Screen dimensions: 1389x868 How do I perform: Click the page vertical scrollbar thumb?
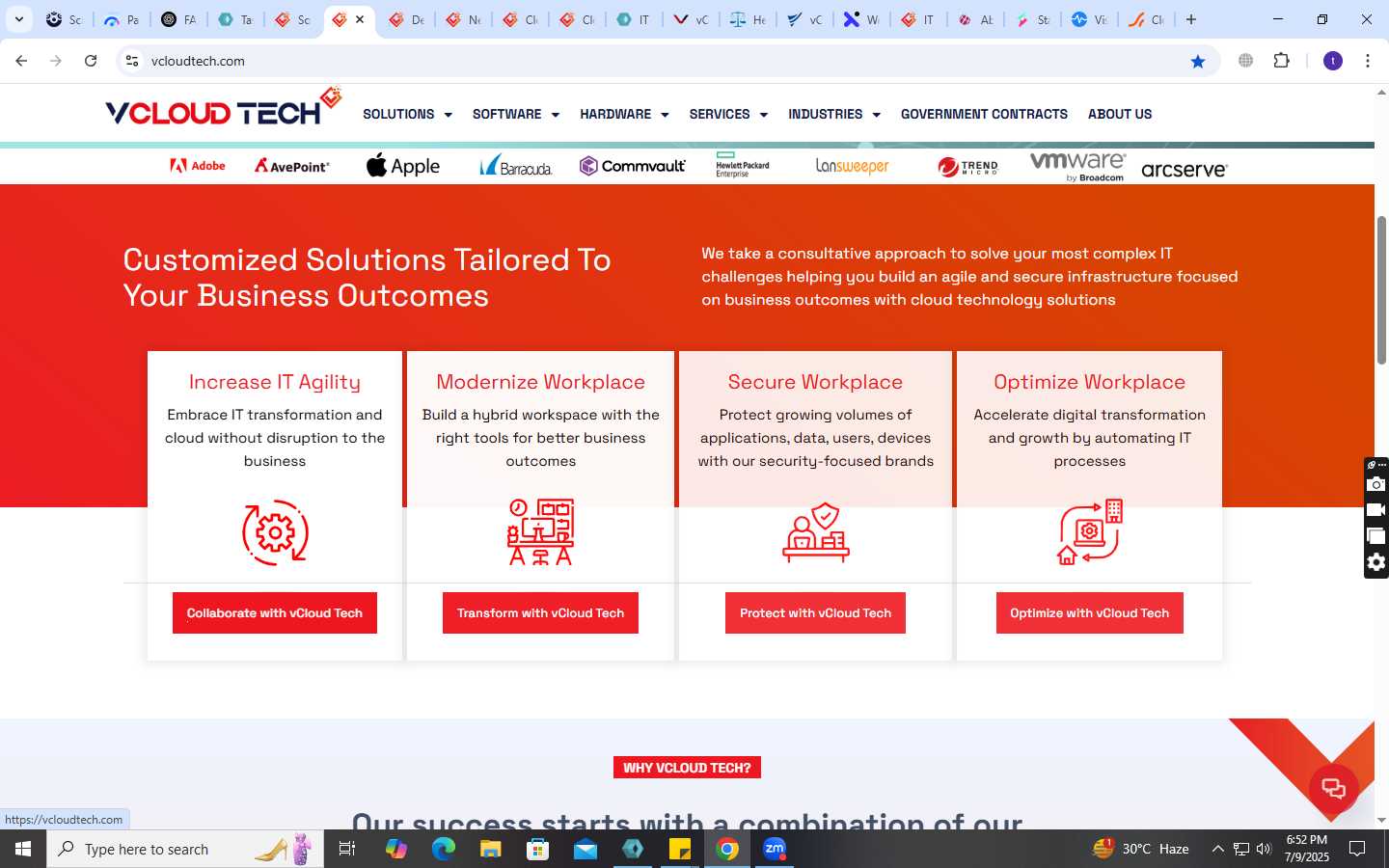click(1381, 289)
